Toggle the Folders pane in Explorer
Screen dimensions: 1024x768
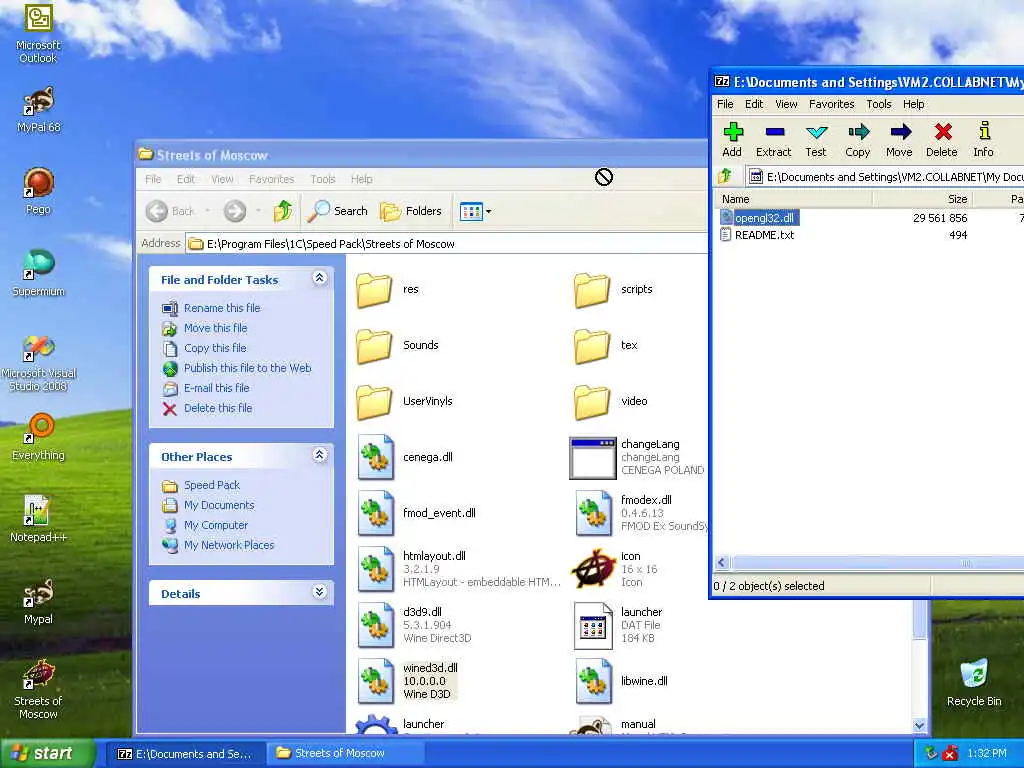pos(411,211)
